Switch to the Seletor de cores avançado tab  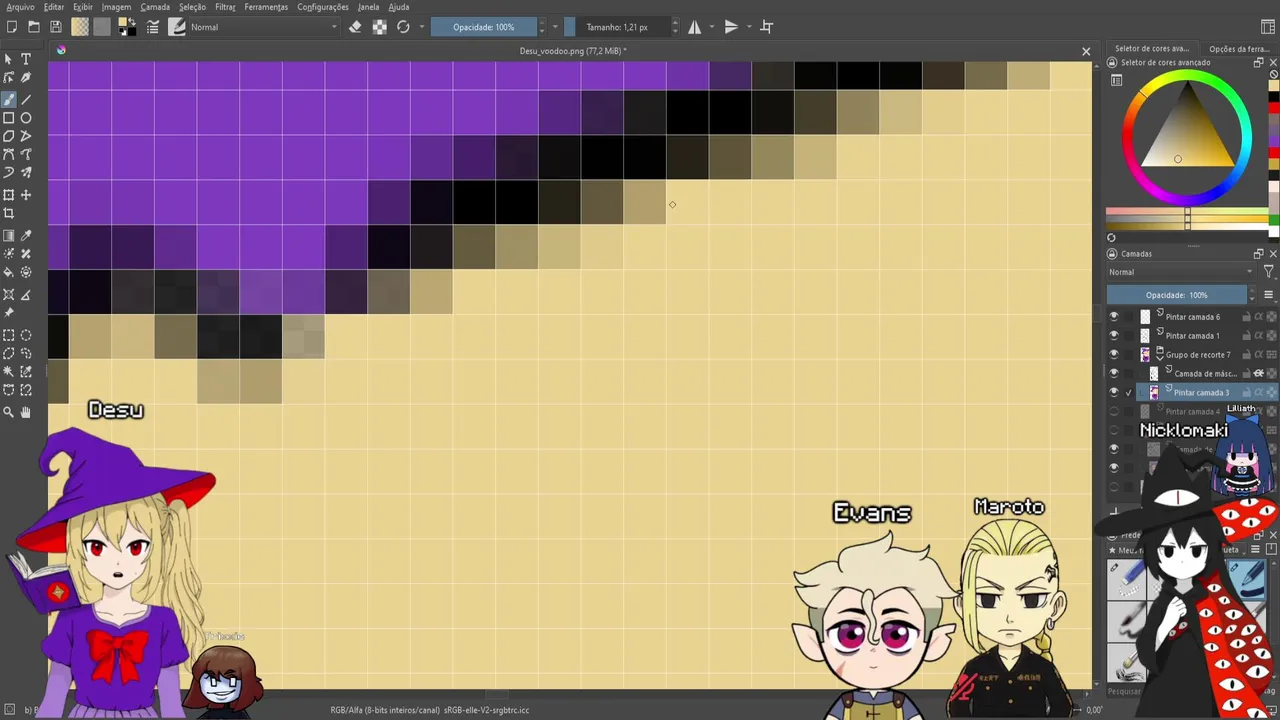click(1152, 48)
